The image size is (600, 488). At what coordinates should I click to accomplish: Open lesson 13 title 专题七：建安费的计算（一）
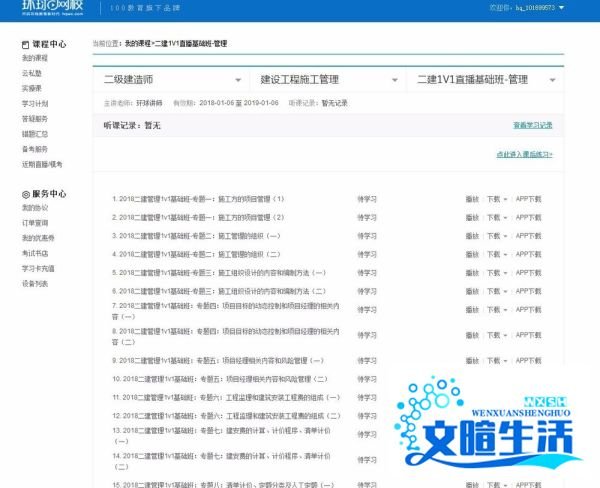click(x=221, y=436)
